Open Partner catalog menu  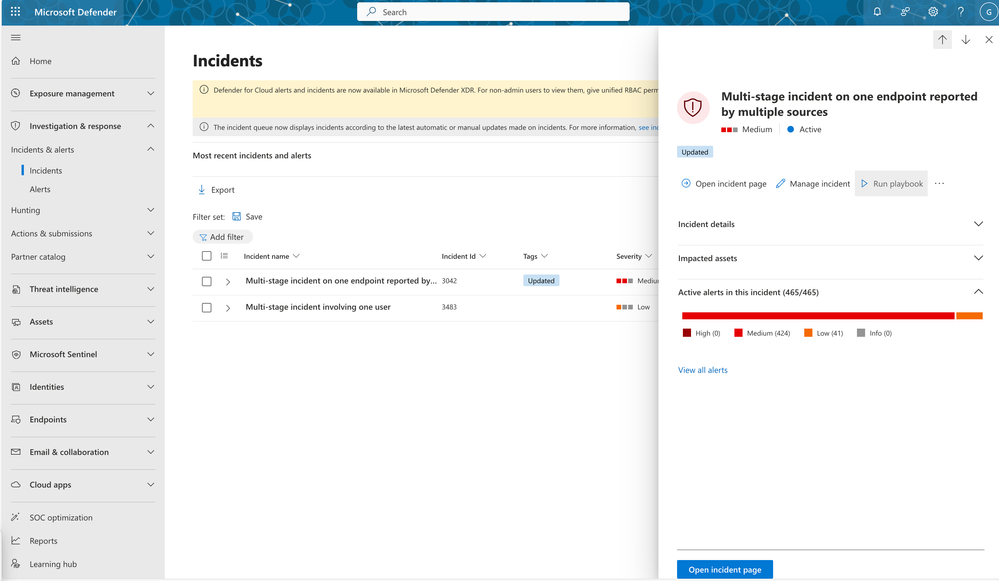[x=83, y=257]
